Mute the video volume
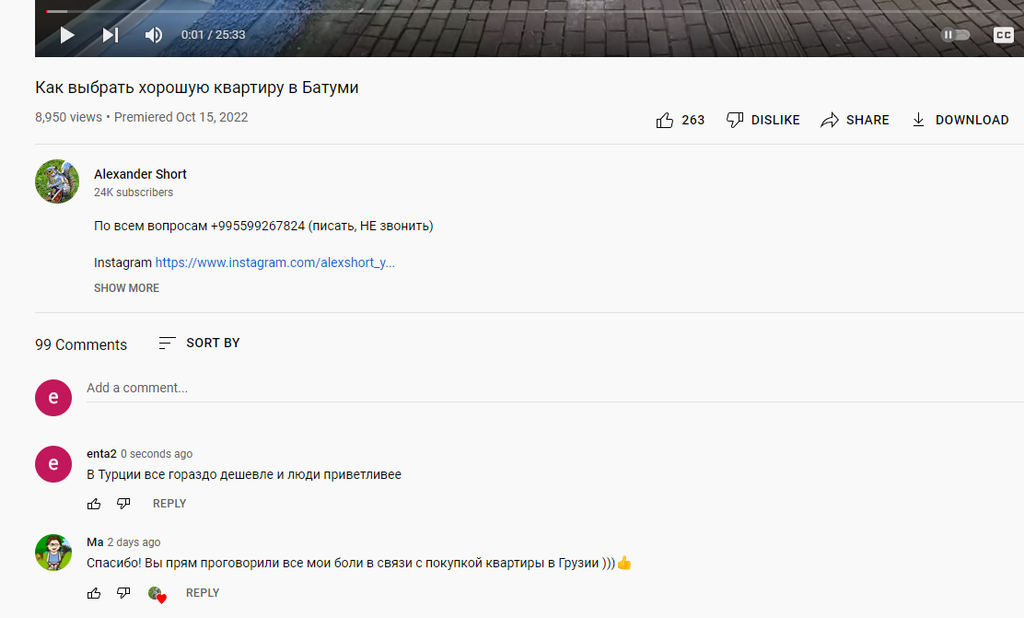 pos(153,35)
